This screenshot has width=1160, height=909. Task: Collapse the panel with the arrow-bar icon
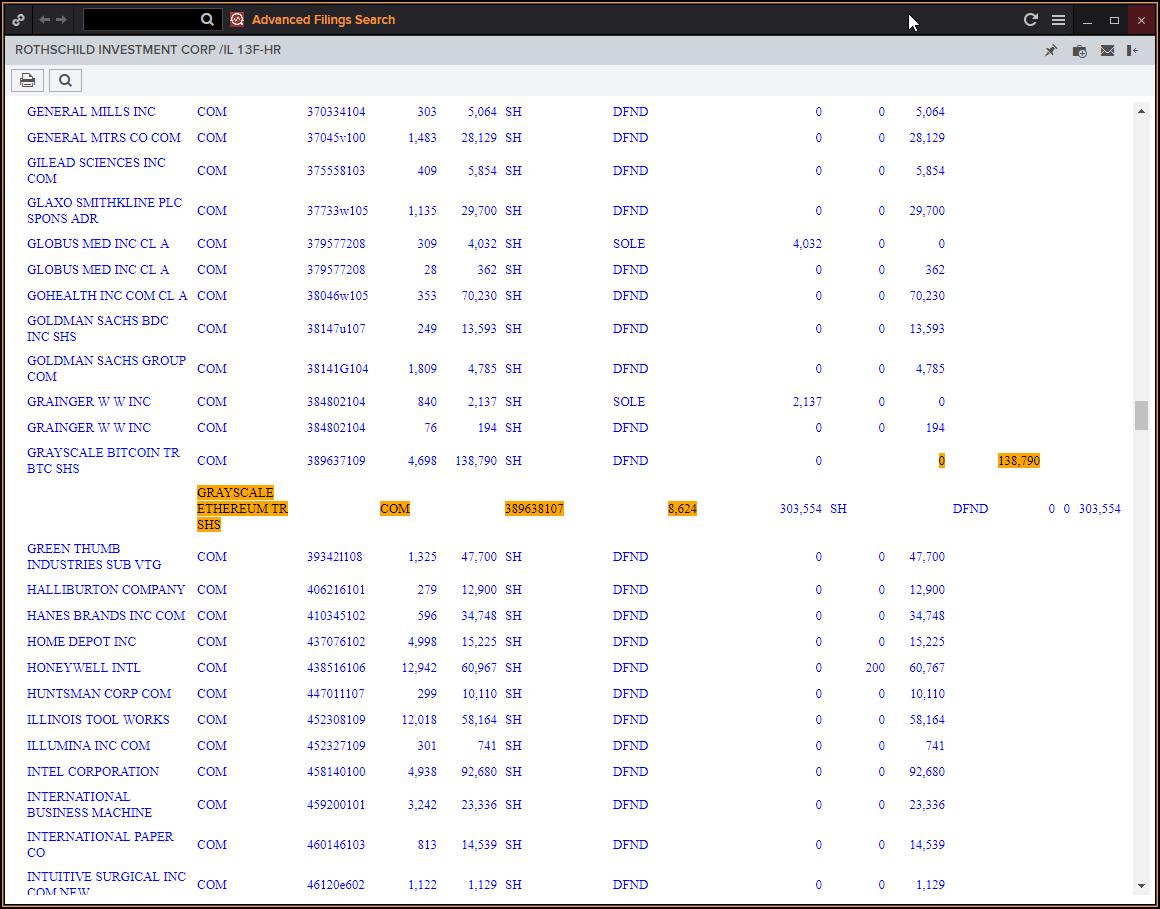1133,50
